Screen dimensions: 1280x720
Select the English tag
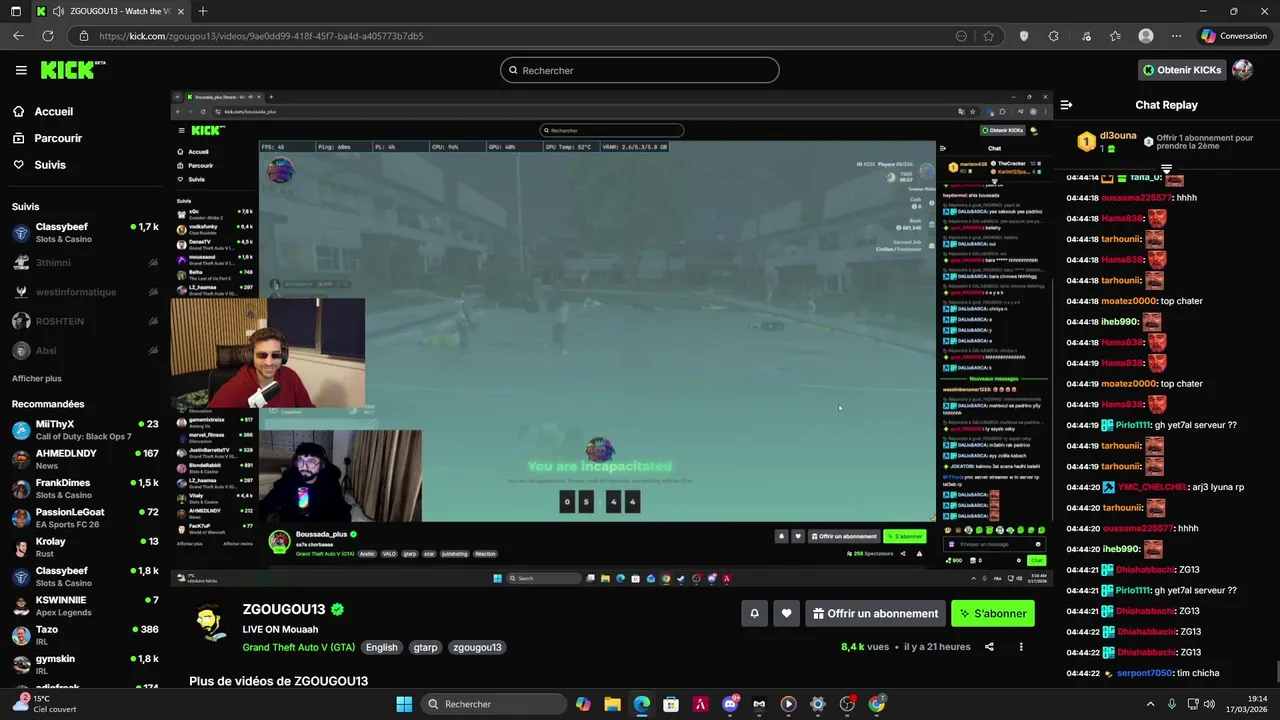point(381,647)
